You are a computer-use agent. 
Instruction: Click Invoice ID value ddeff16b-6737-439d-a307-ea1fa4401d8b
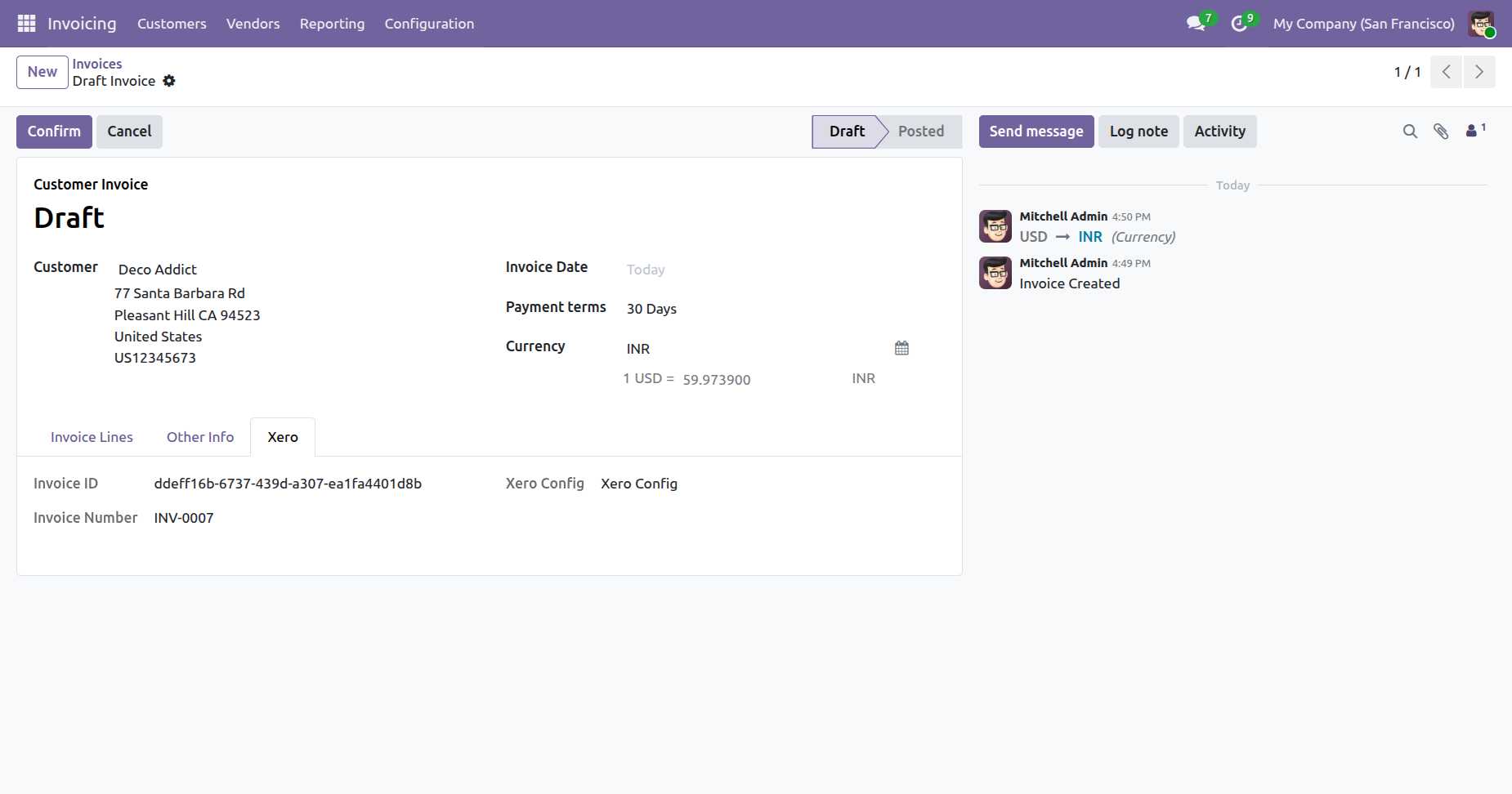point(288,484)
